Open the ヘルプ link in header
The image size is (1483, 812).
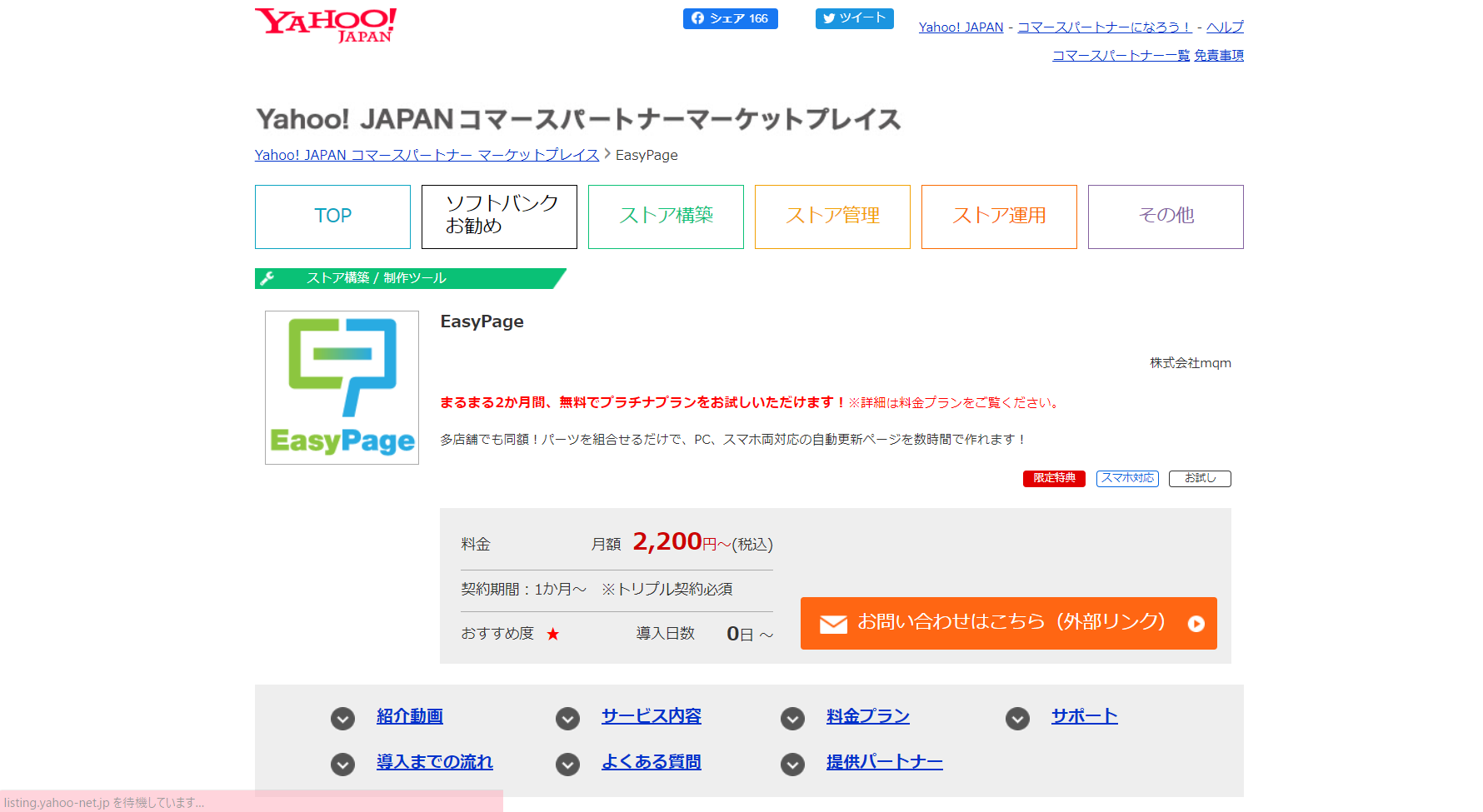[1225, 27]
